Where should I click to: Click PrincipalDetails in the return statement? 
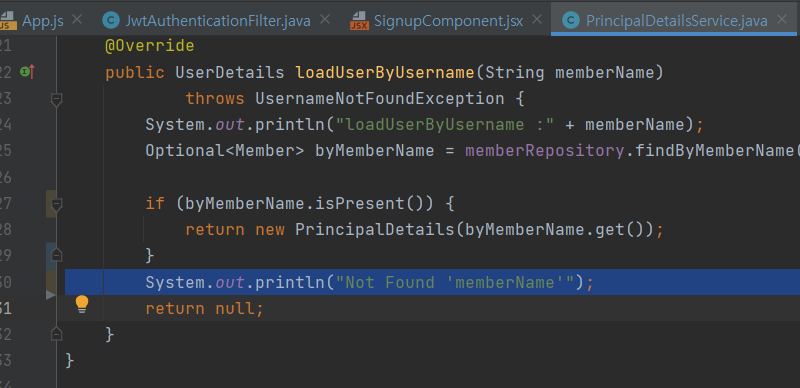[374, 230]
